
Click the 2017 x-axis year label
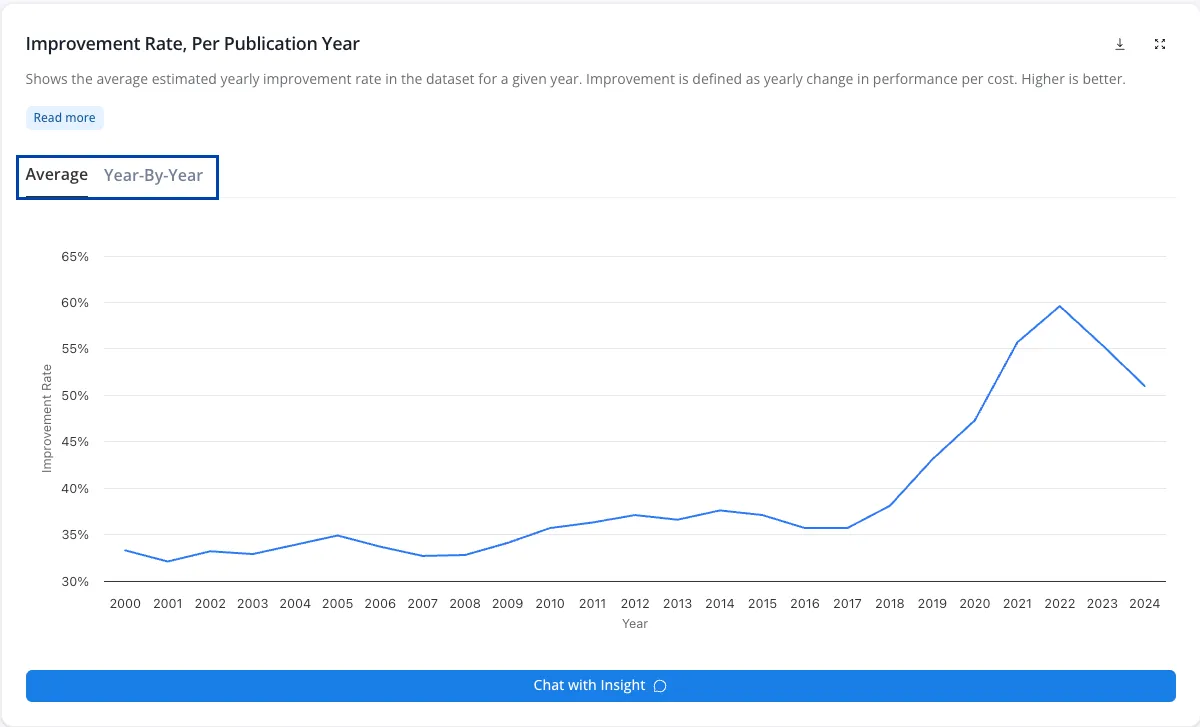pyautogui.click(x=847, y=604)
